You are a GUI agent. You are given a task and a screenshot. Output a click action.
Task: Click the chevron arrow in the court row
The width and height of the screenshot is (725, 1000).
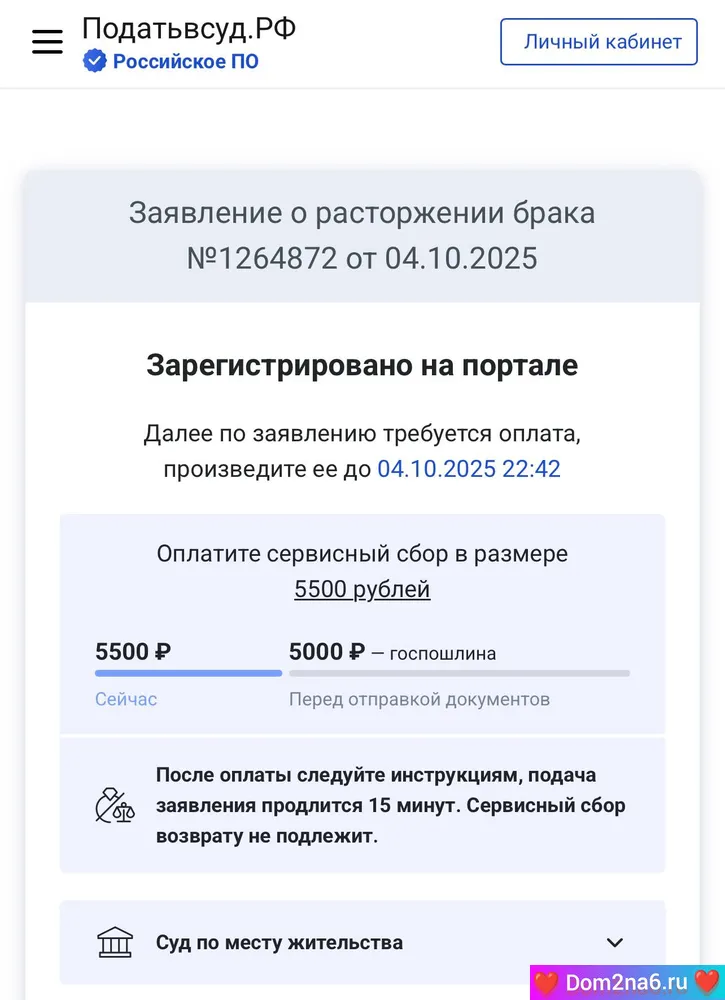pyautogui.click(x=615, y=942)
